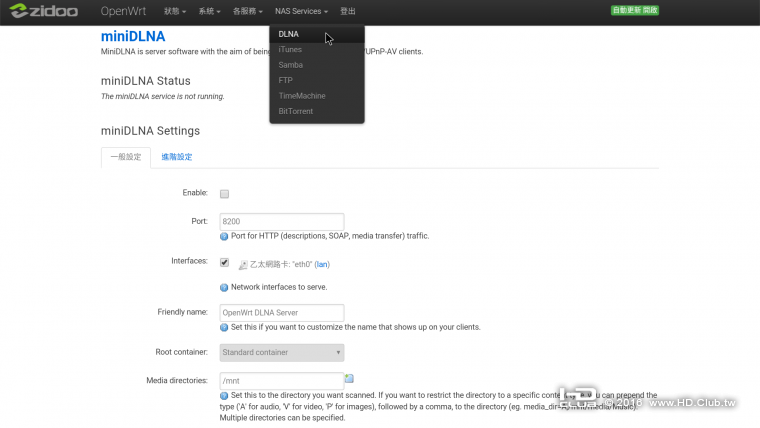760x428 pixels.
Task: Select TimeMachine from NAS Services menu
Action: click(x=317, y=96)
